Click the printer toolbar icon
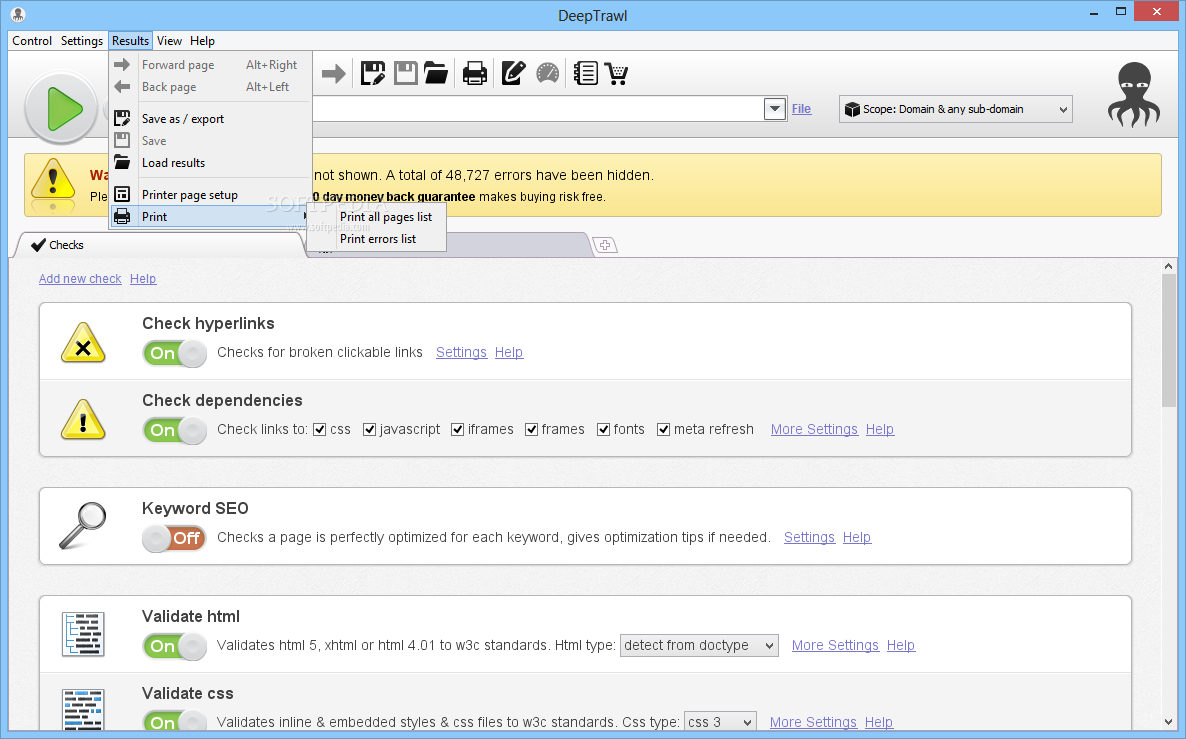Viewport: 1186px width, 739px height. [475, 73]
